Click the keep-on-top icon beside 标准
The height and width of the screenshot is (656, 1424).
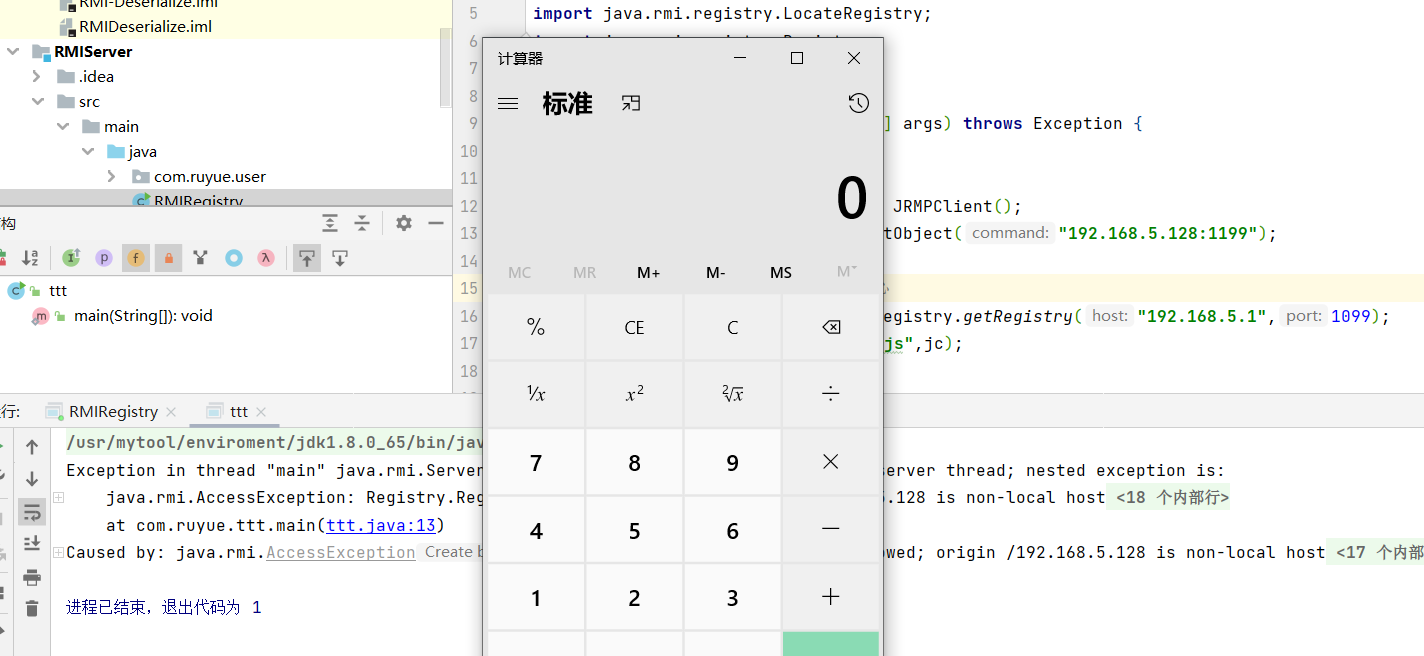pyautogui.click(x=630, y=103)
